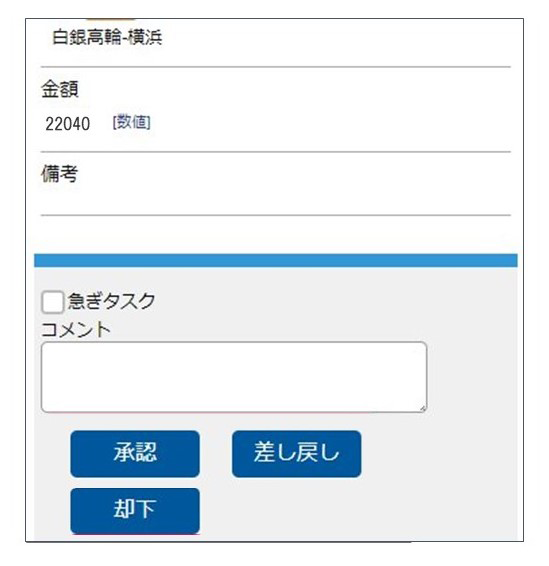Screen dimensions: 549x566
Task: Focus the コメント text area
Action: 234,377
